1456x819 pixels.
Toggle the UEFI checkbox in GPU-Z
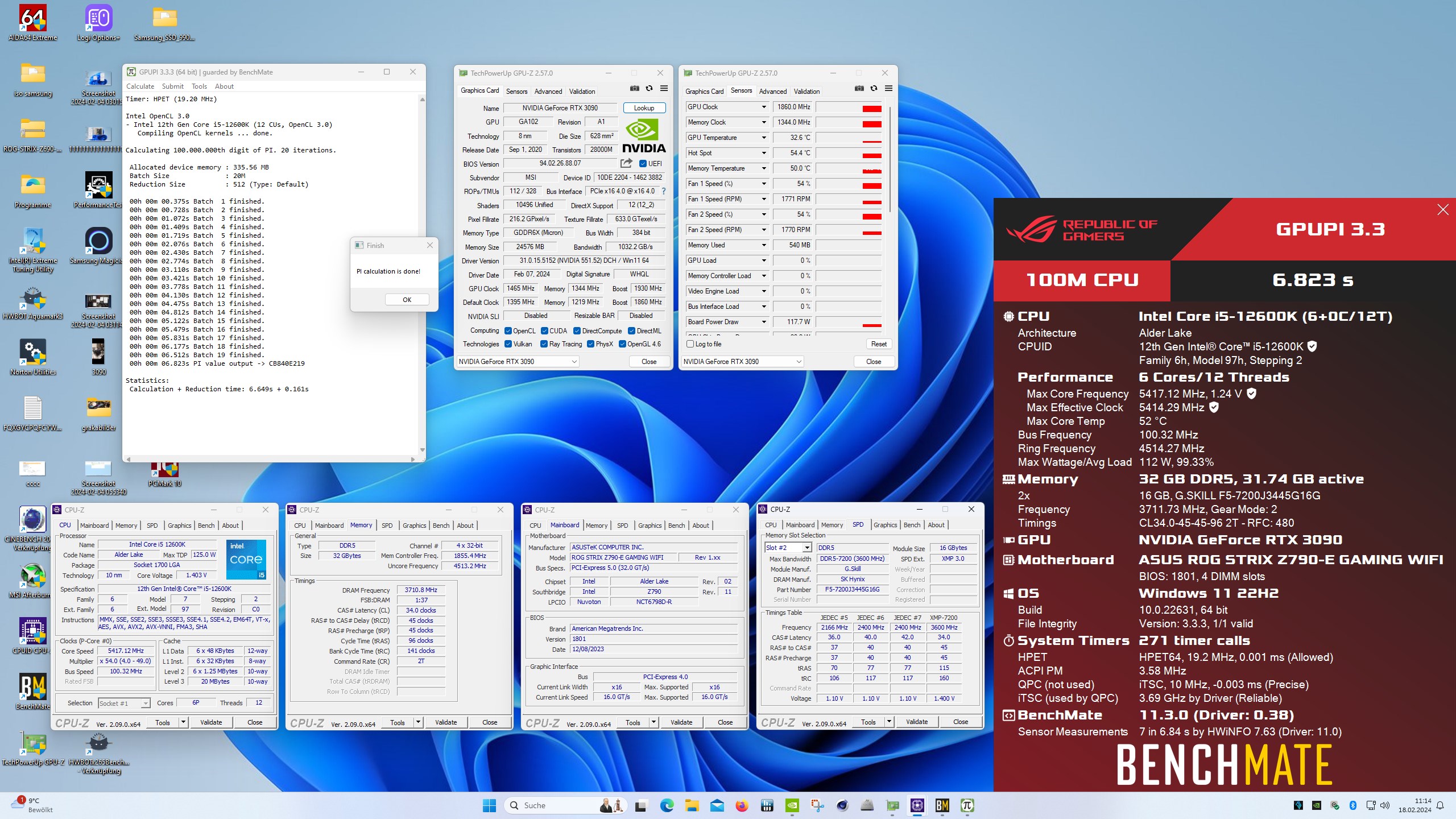[643, 164]
